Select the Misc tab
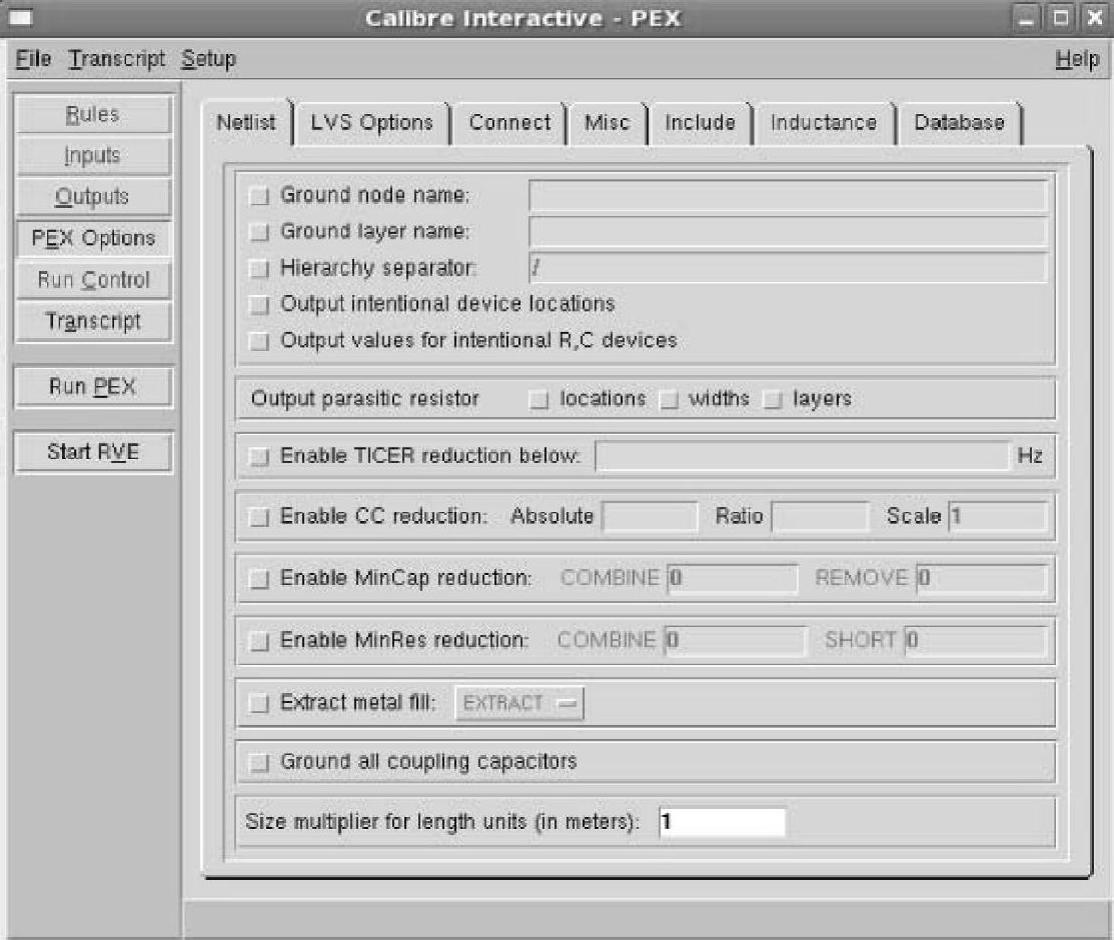Viewport: 1114px width, 940px height. (607, 123)
